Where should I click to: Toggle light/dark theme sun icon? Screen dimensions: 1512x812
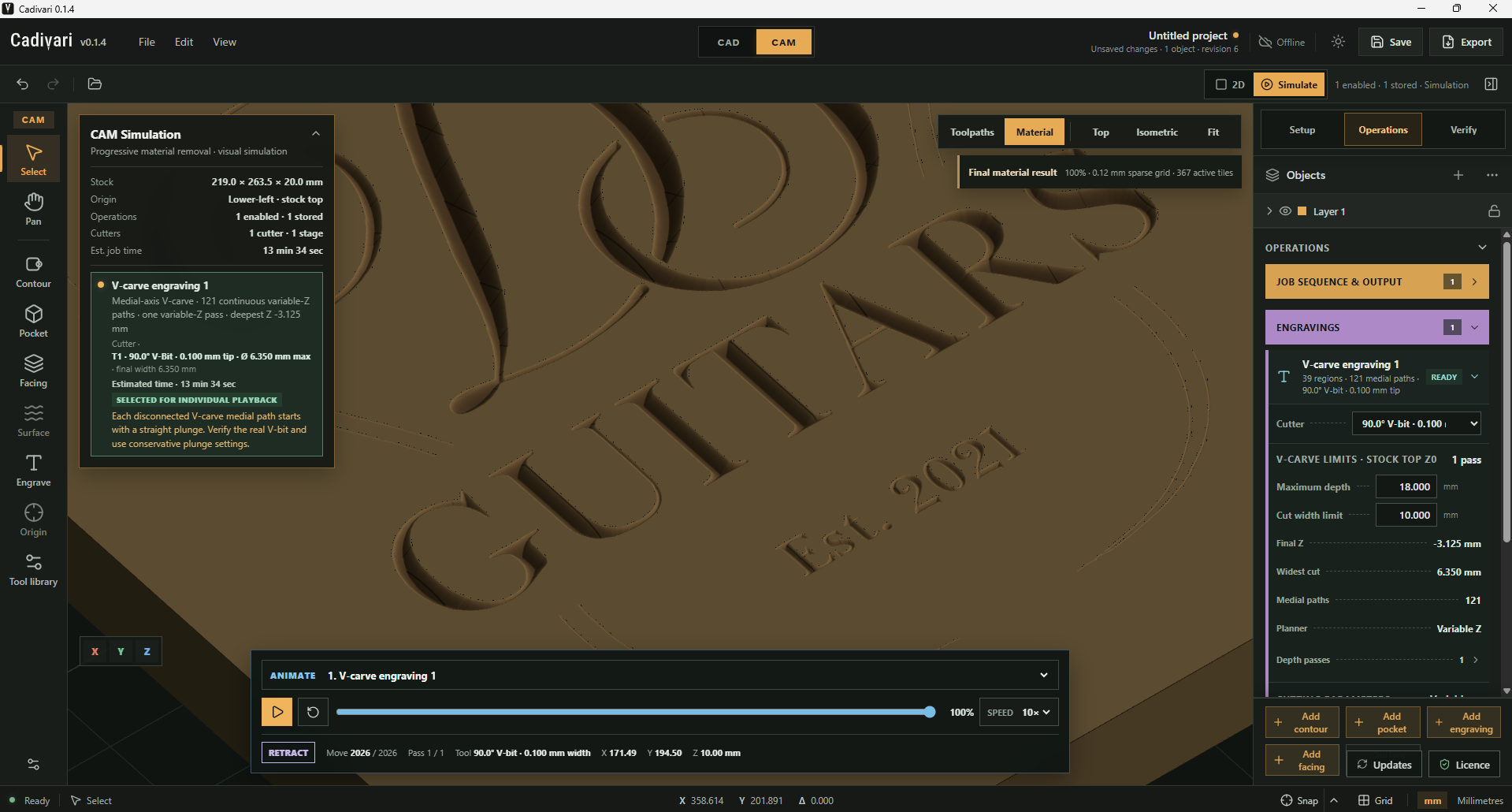1338,42
